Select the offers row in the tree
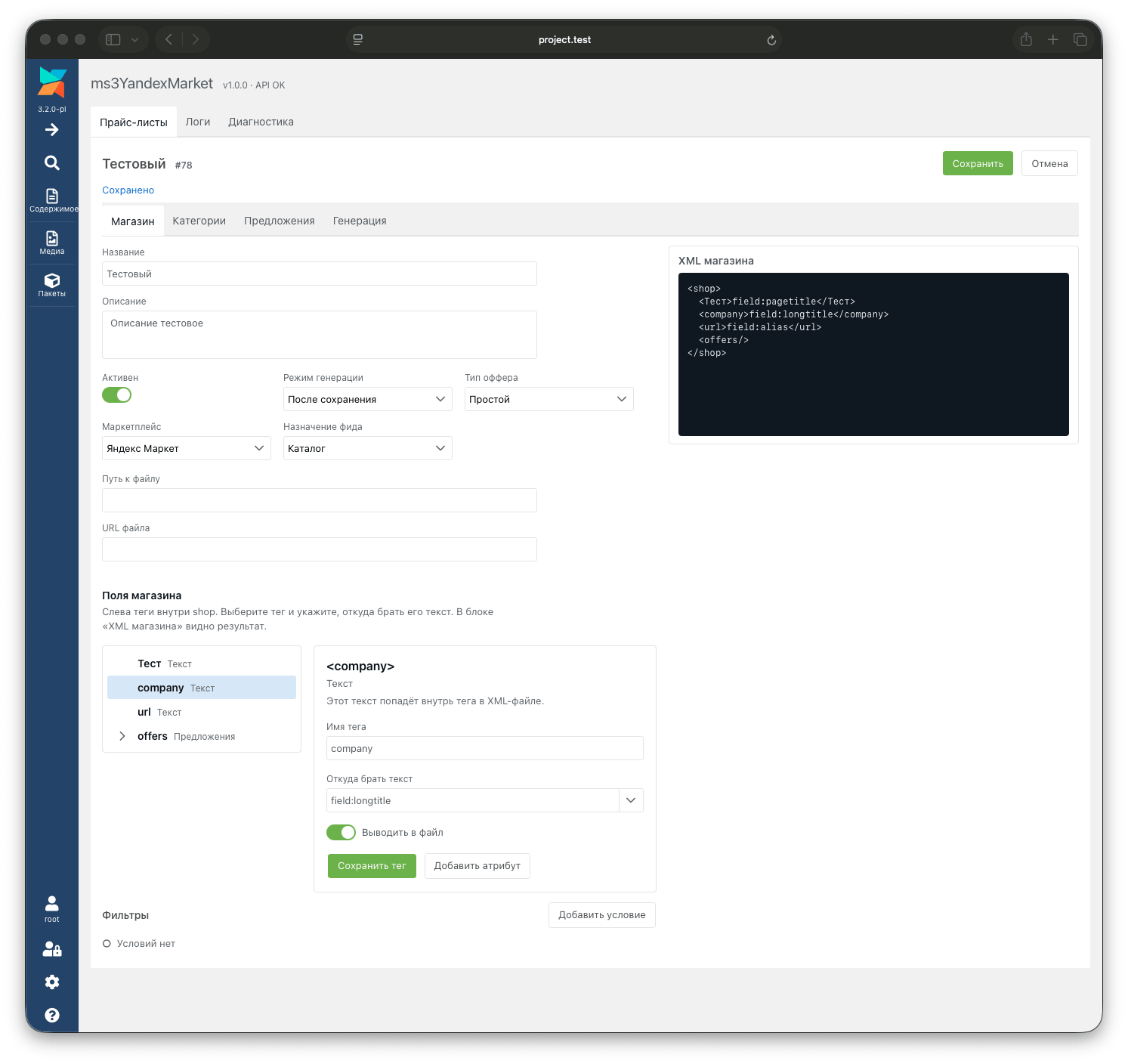The width and height of the screenshot is (1128, 1064). pos(202,736)
